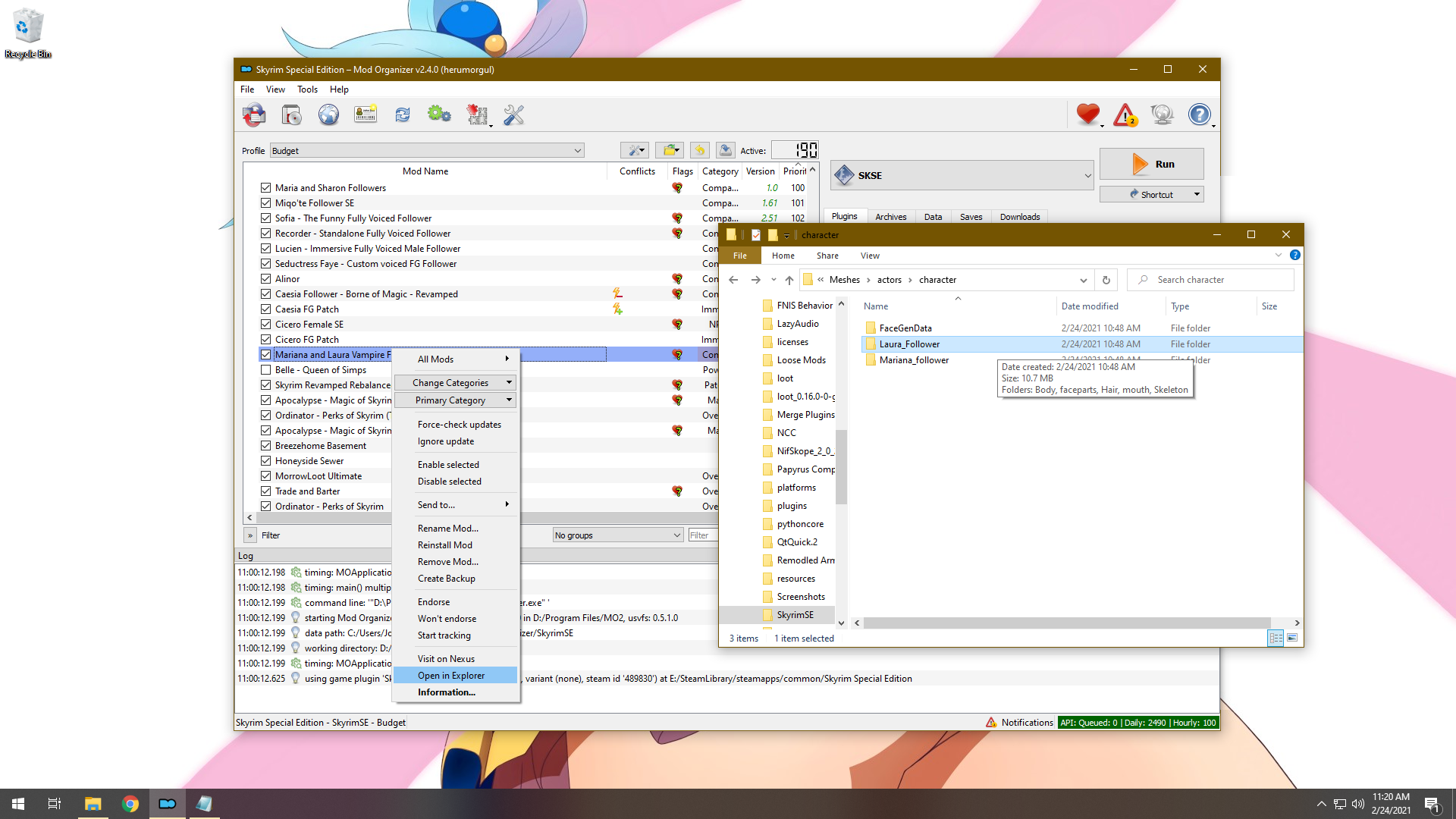
Task: Open Explorer address path history dropdown
Action: click(x=1083, y=280)
